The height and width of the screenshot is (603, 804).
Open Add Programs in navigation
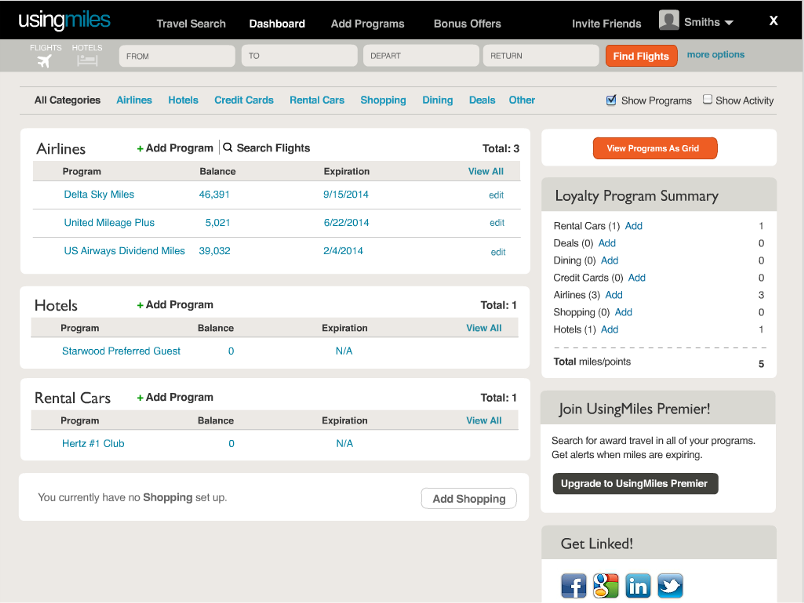367,24
